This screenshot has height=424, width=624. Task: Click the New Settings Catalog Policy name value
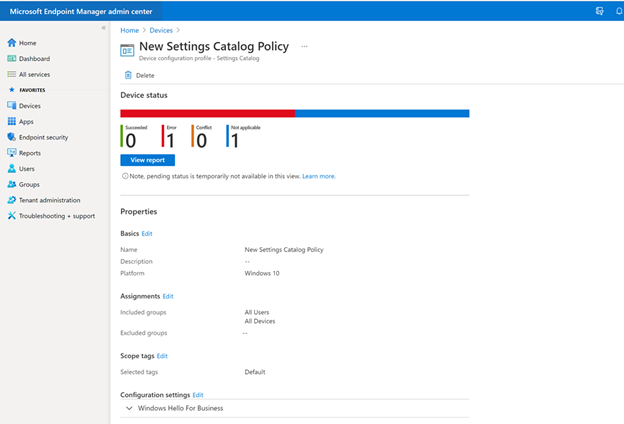(x=284, y=250)
